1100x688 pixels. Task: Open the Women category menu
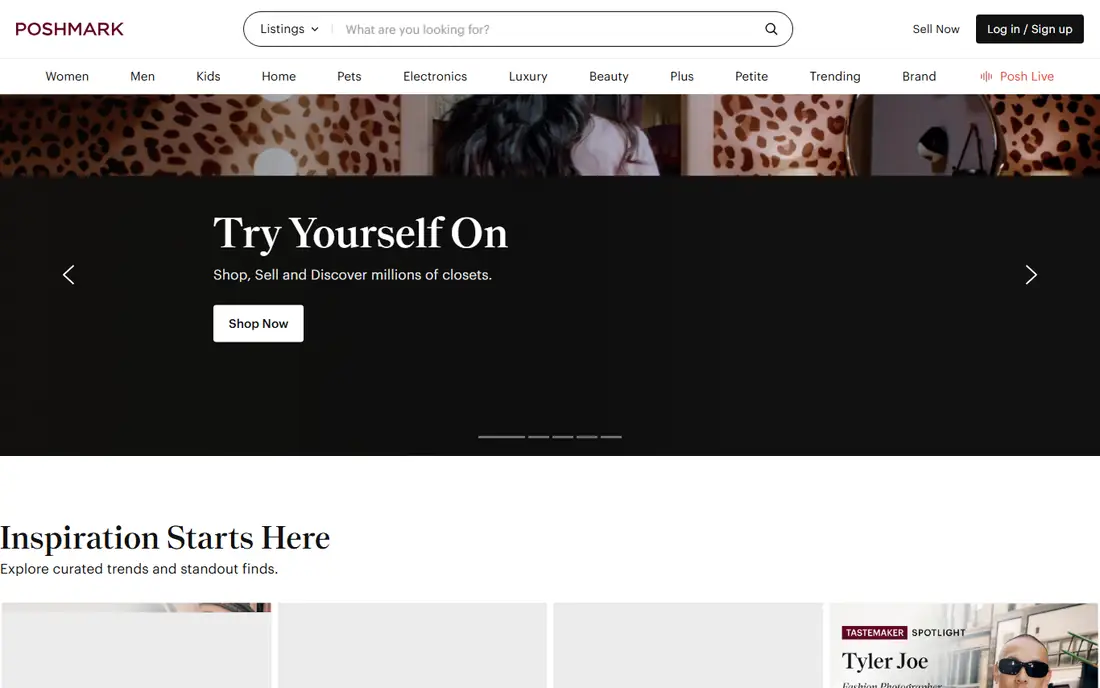[x=67, y=76]
